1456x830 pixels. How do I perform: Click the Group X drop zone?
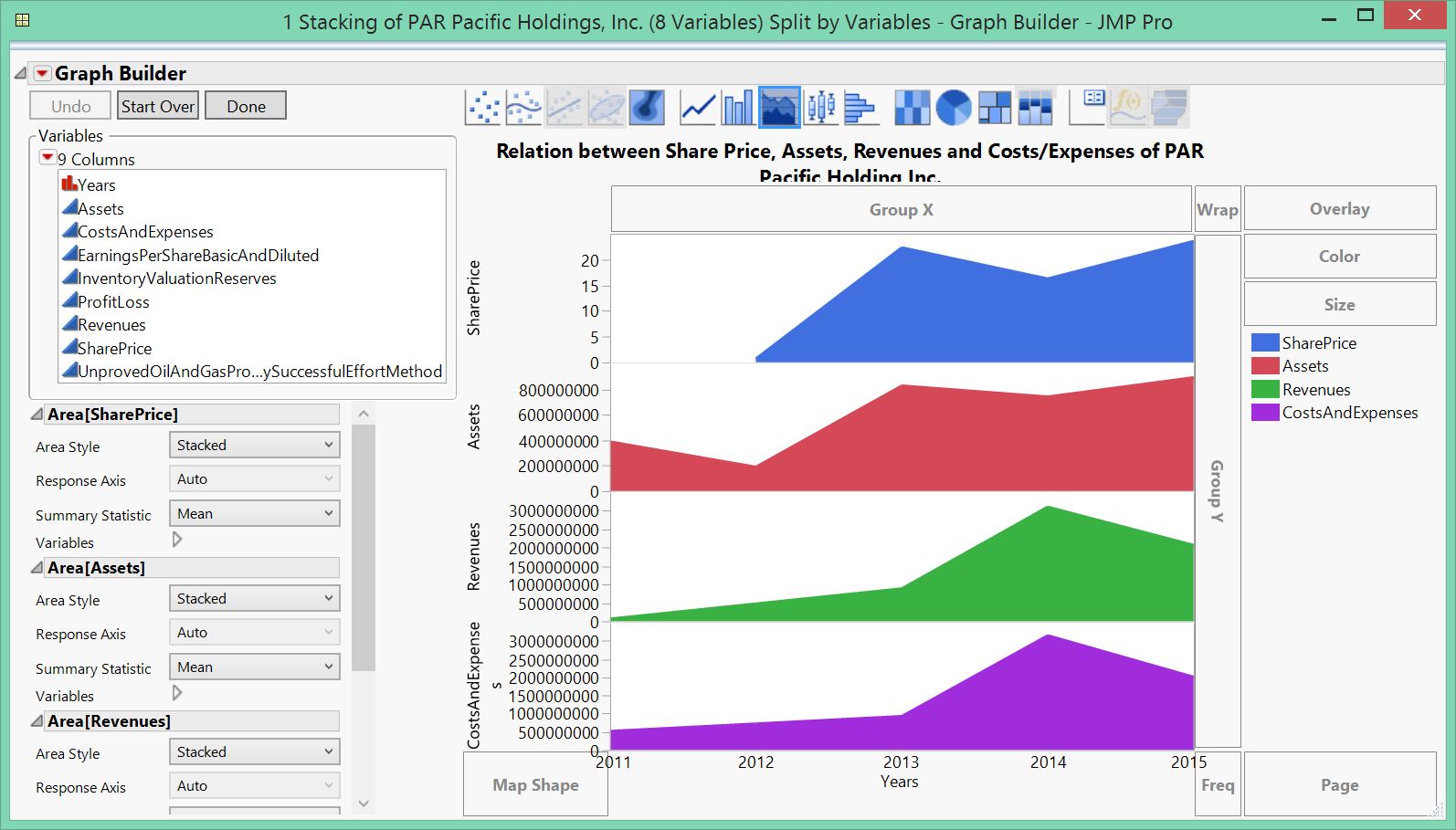[902, 209]
